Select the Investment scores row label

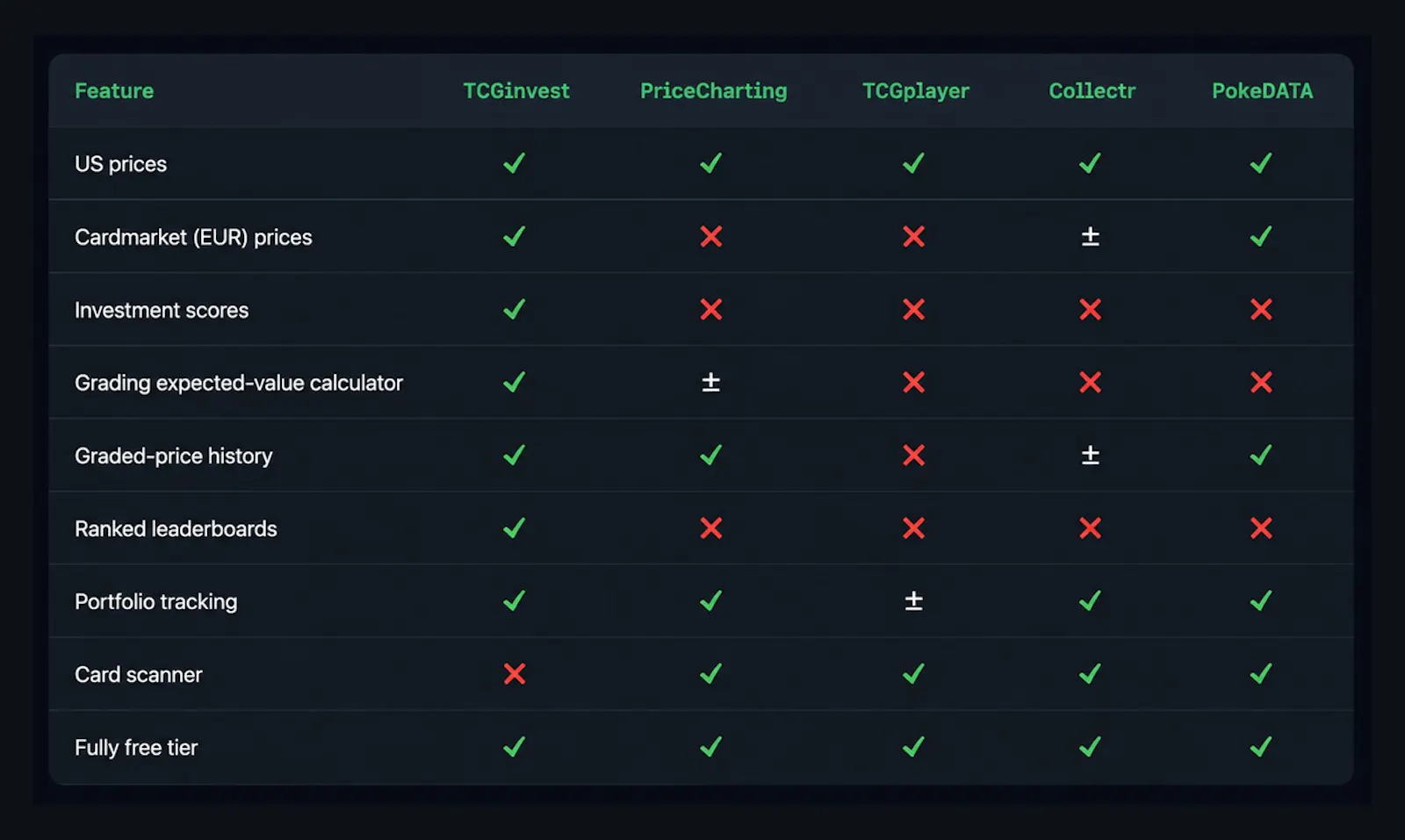pyautogui.click(x=162, y=310)
